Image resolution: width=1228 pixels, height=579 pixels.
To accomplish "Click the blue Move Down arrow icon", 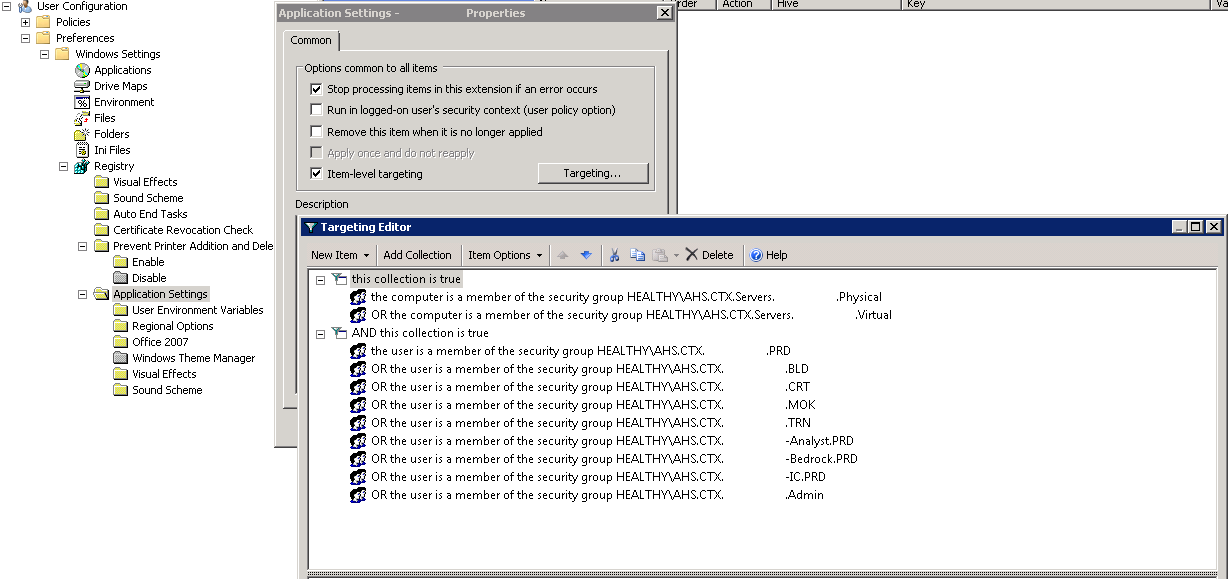I will point(586,255).
